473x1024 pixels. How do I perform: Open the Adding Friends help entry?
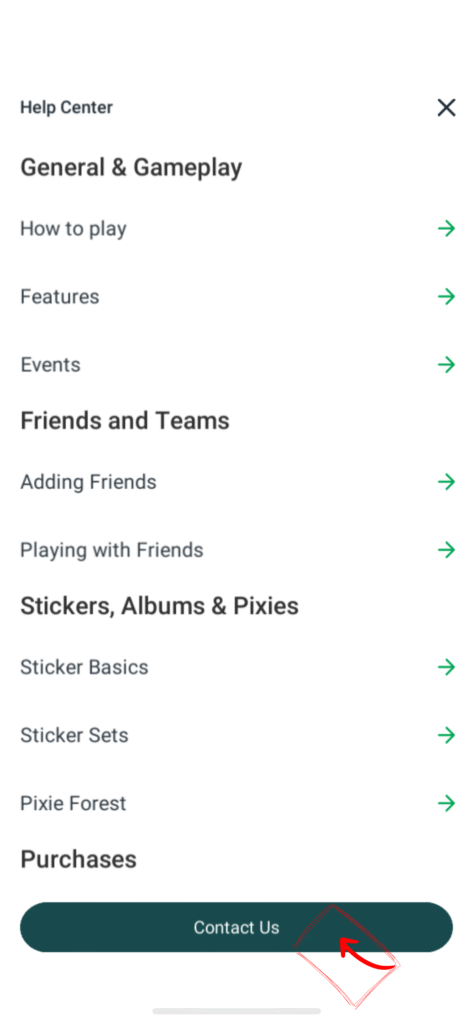click(236, 482)
